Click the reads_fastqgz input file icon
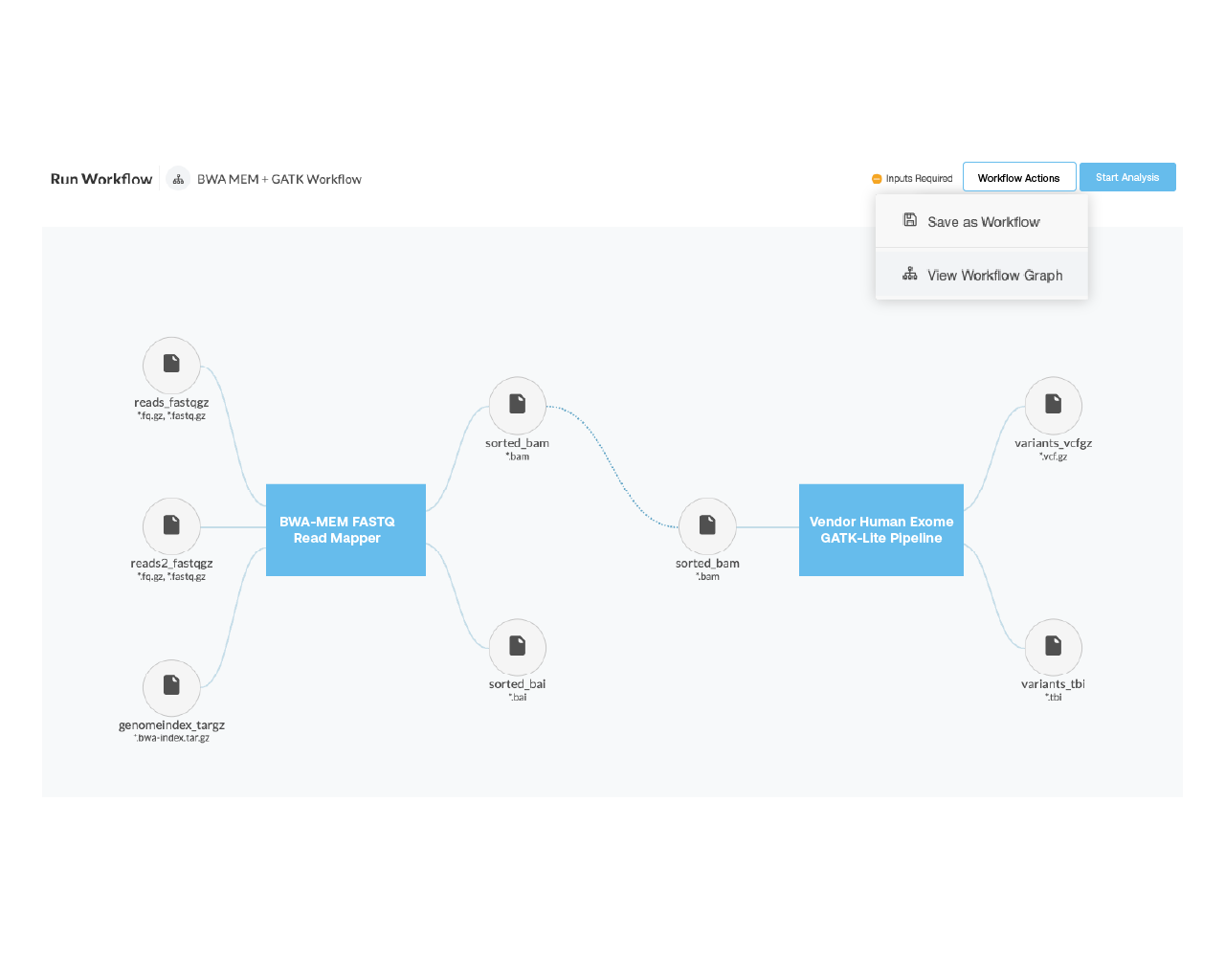 171,365
